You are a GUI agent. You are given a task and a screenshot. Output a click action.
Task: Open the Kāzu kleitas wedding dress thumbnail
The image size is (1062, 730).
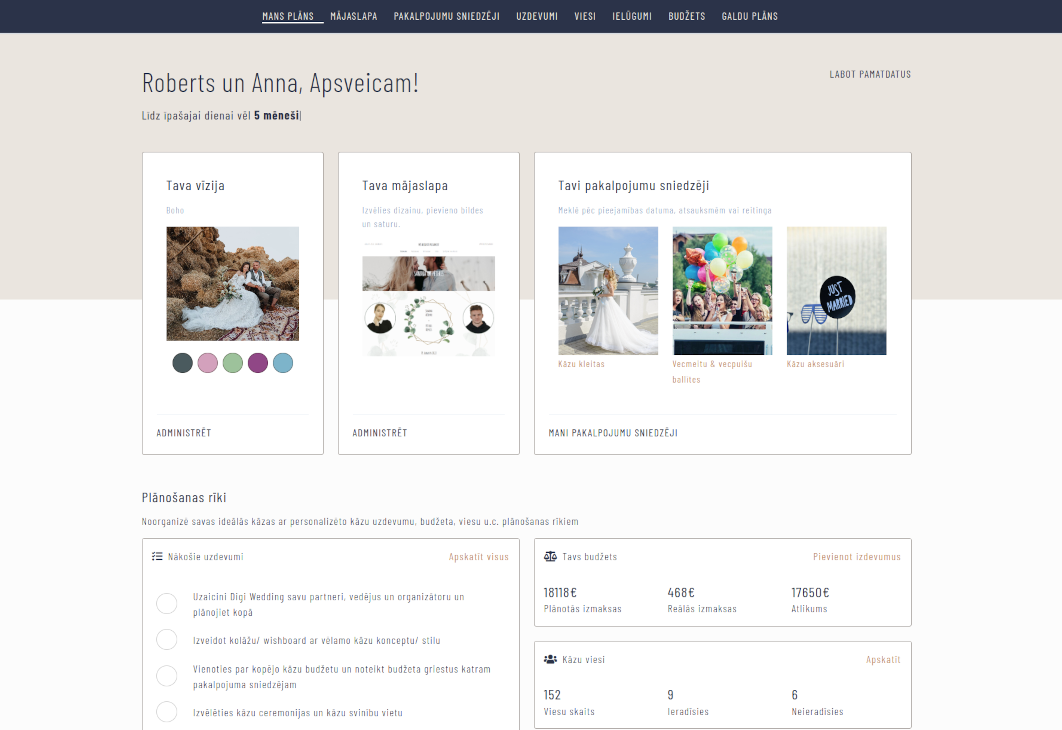coord(608,290)
